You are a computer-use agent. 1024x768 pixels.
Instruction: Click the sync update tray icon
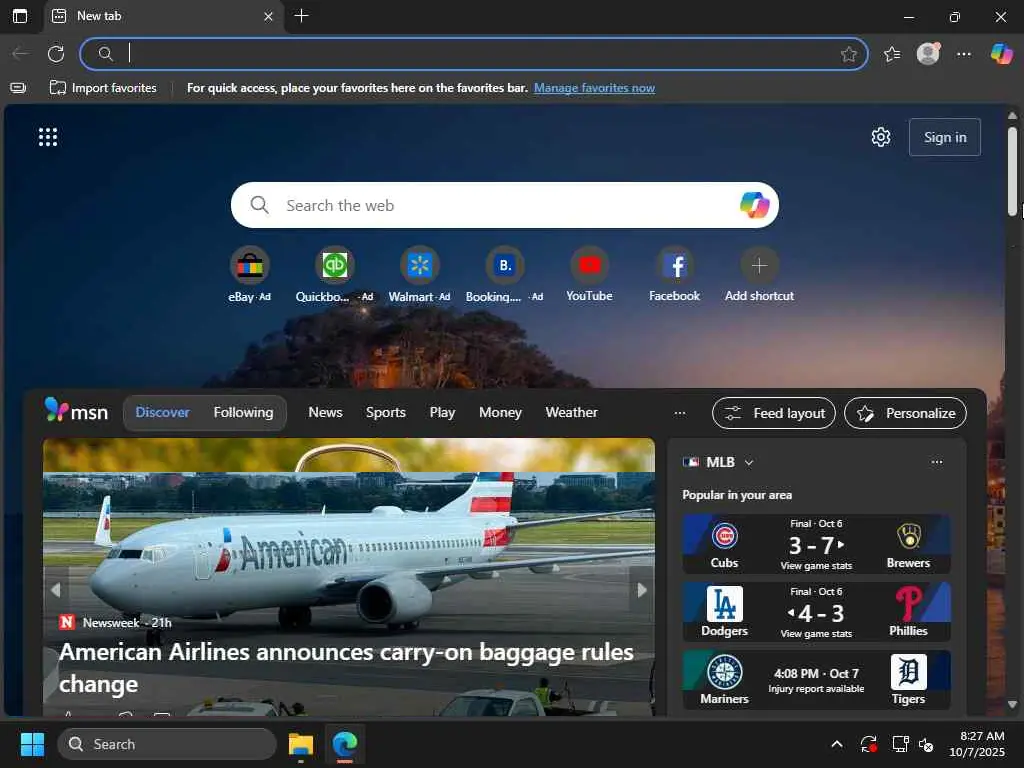pos(869,744)
